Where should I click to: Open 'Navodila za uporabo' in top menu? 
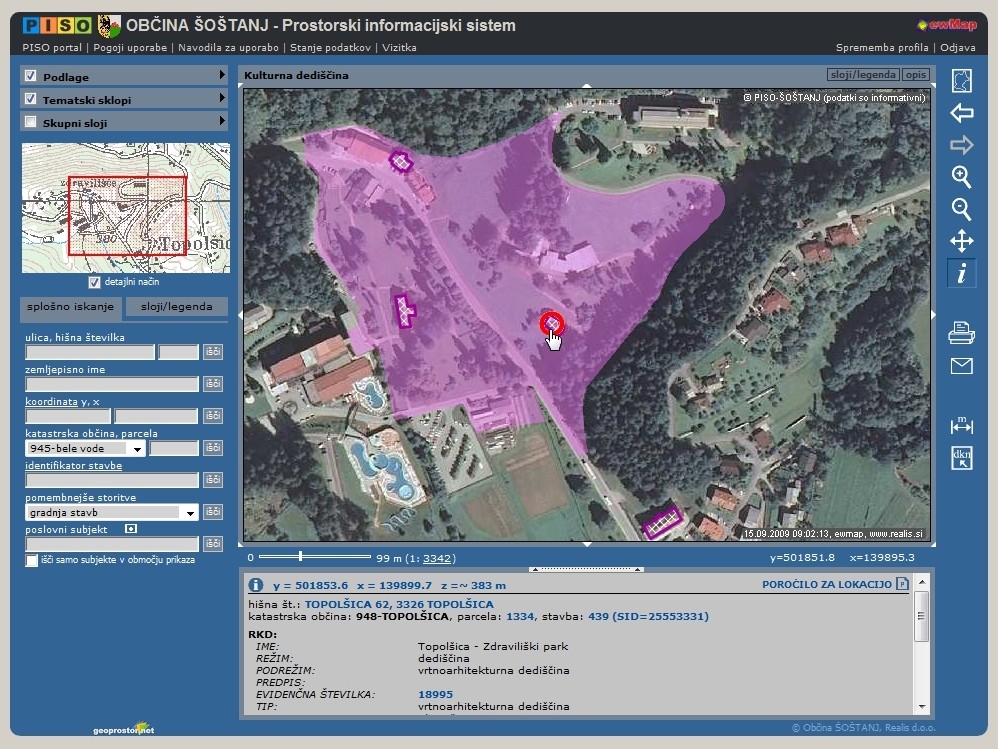[x=226, y=47]
